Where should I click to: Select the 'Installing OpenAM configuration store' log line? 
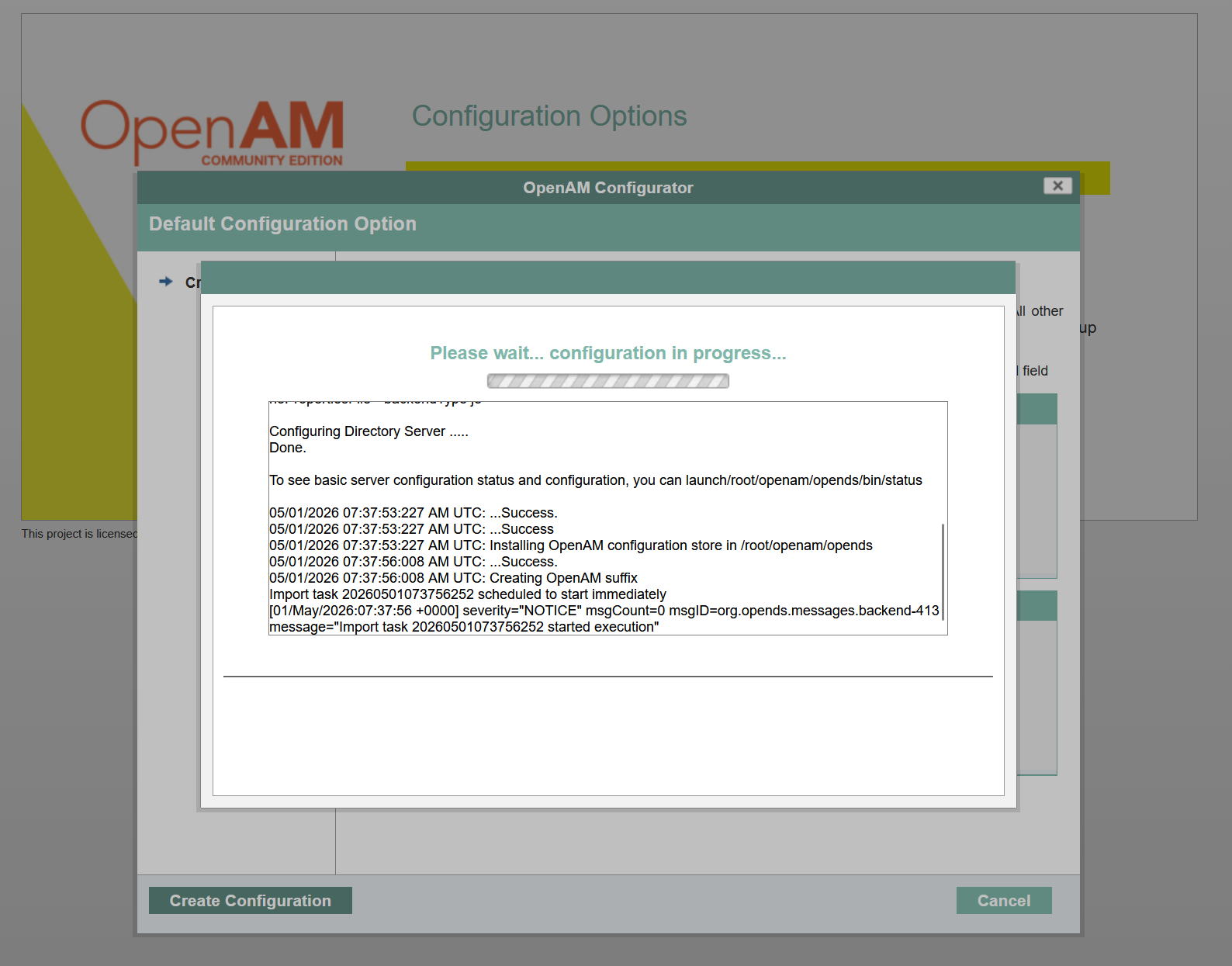coord(571,545)
